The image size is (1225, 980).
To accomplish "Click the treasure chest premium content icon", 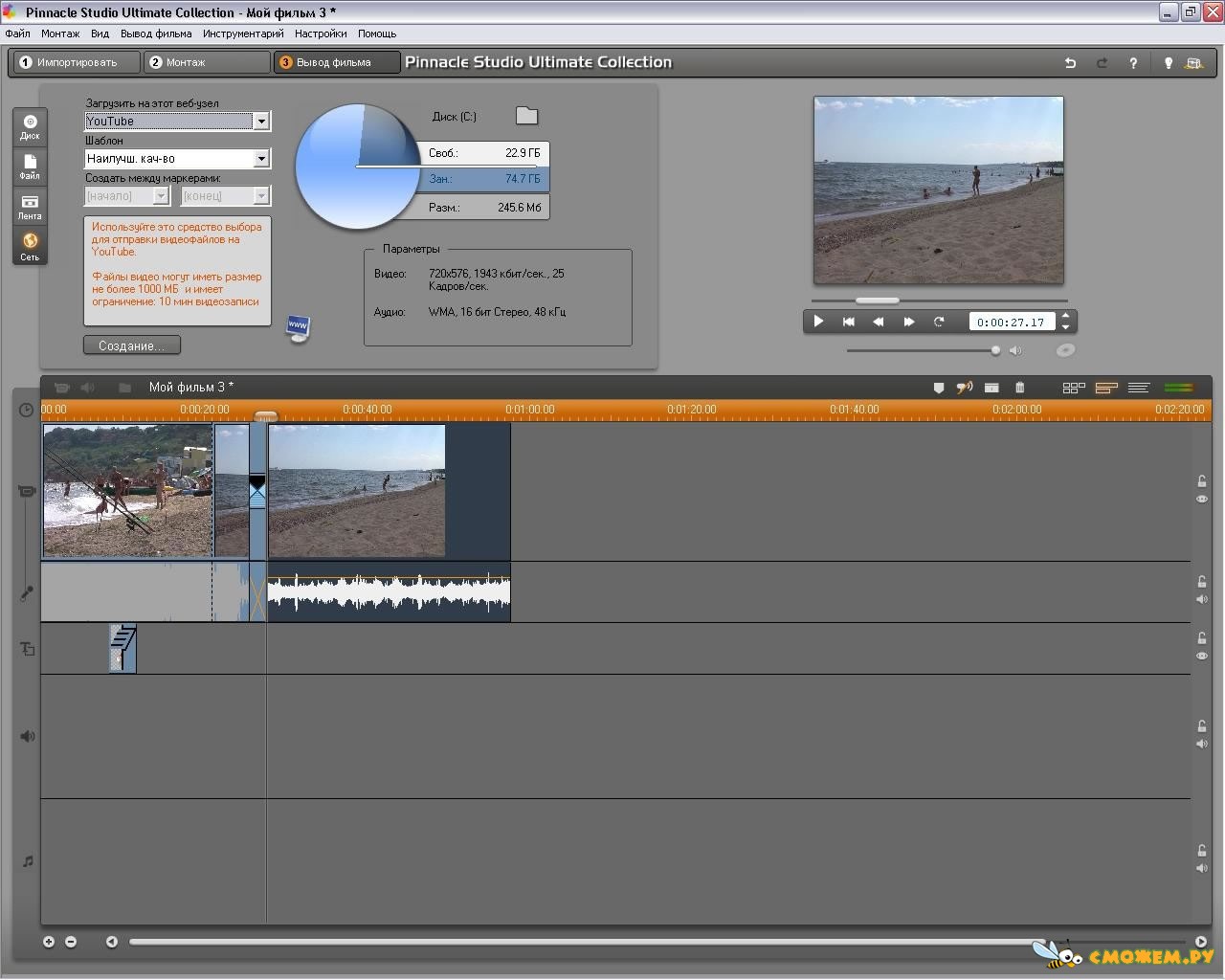I will 1193,63.
